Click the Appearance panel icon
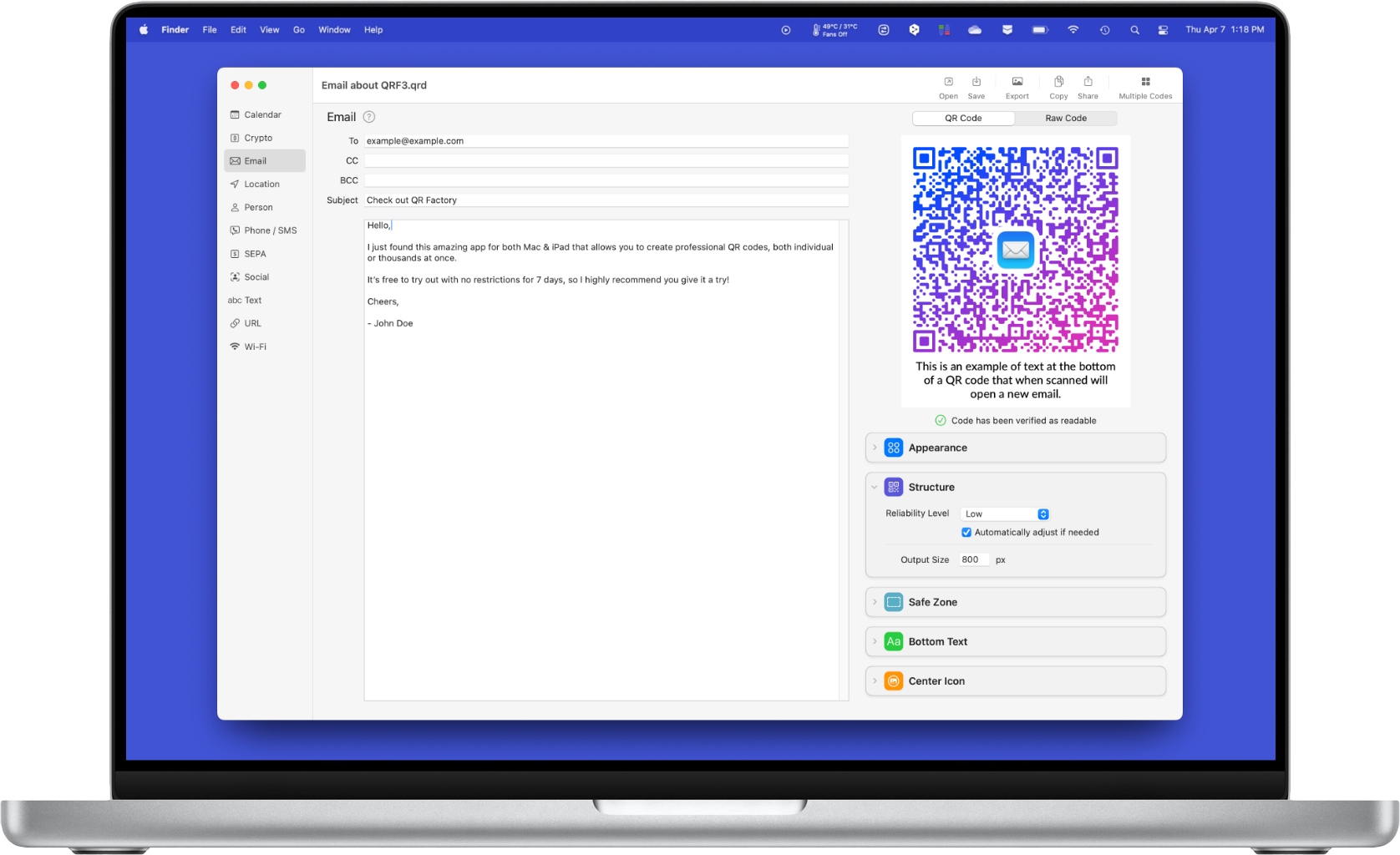This screenshot has height=855, width=1400. pyautogui.click(x=893, y=448)
